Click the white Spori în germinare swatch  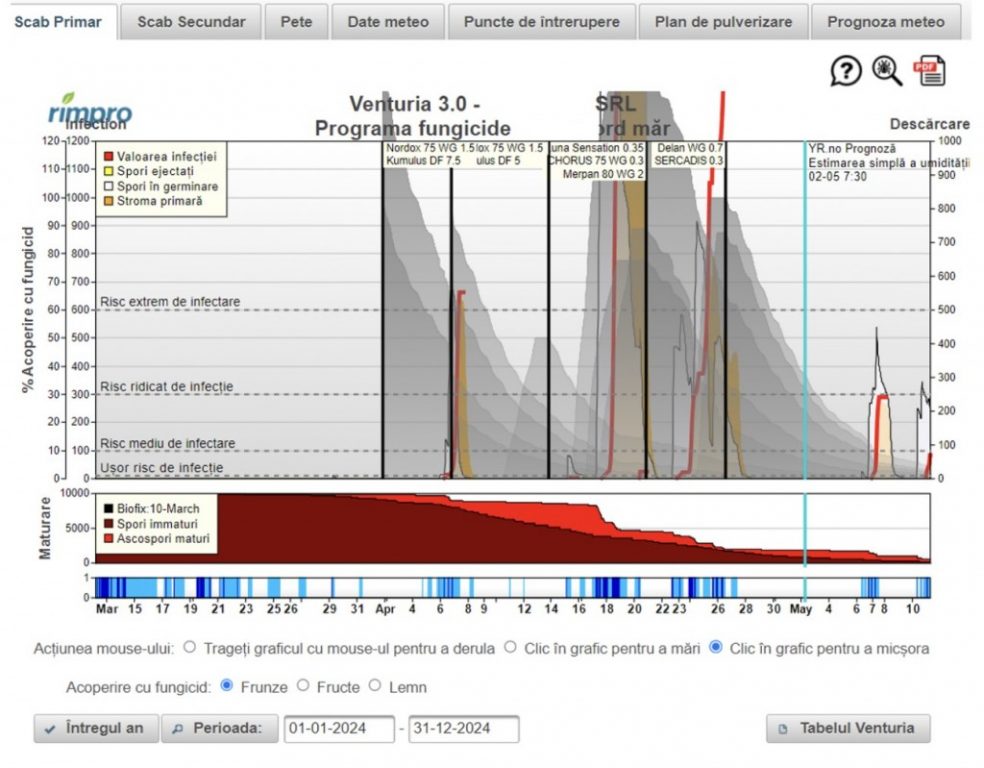(109, 186)
